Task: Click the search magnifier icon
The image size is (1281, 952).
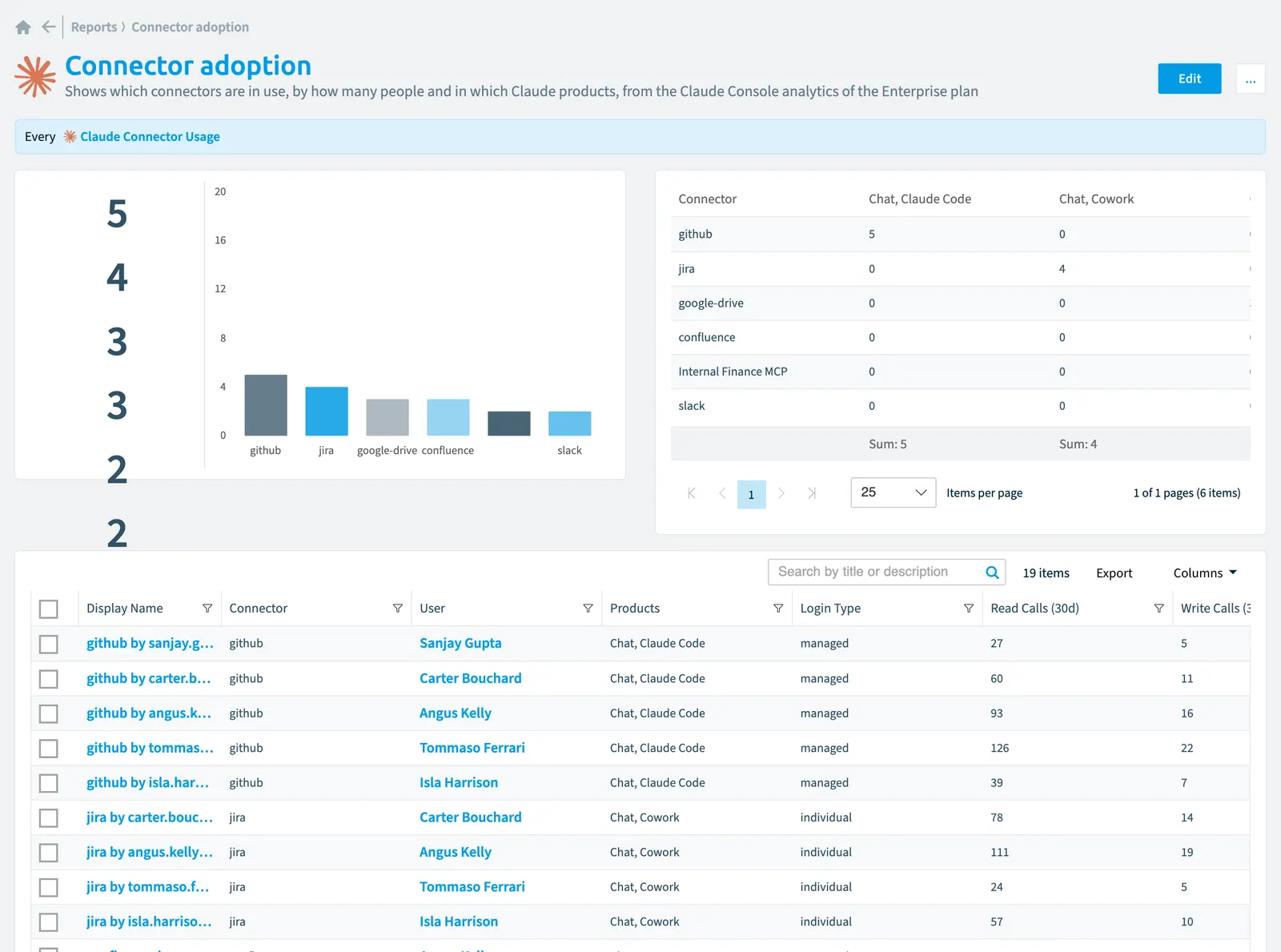Action: tap(992, 572)
